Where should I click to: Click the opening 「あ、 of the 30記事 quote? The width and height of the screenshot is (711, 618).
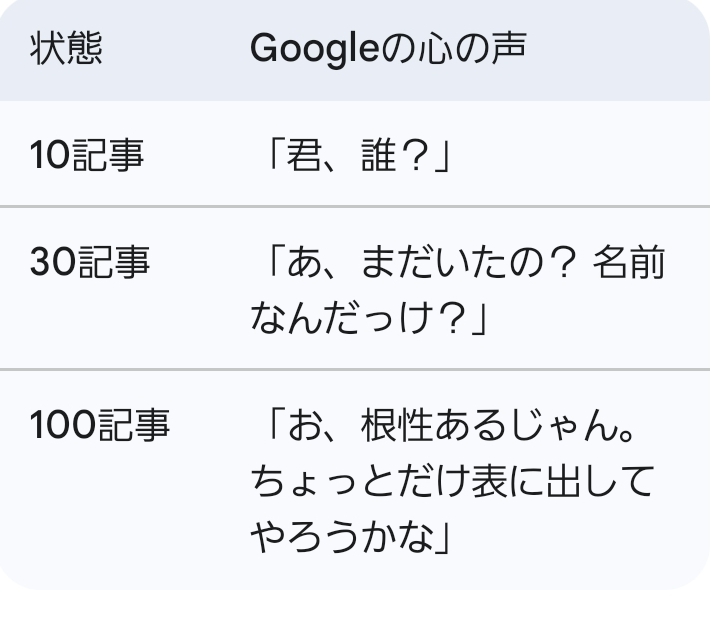[x=295, y=263]
